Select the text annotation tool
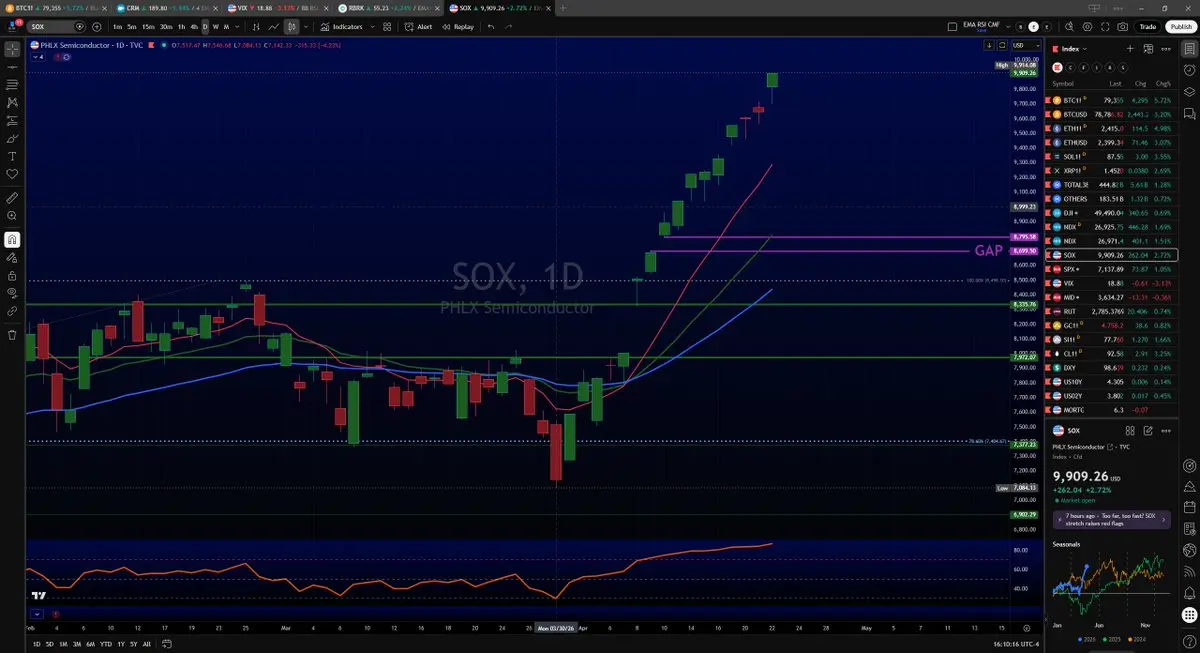The image size is (1200, 653). click(11, 156)
